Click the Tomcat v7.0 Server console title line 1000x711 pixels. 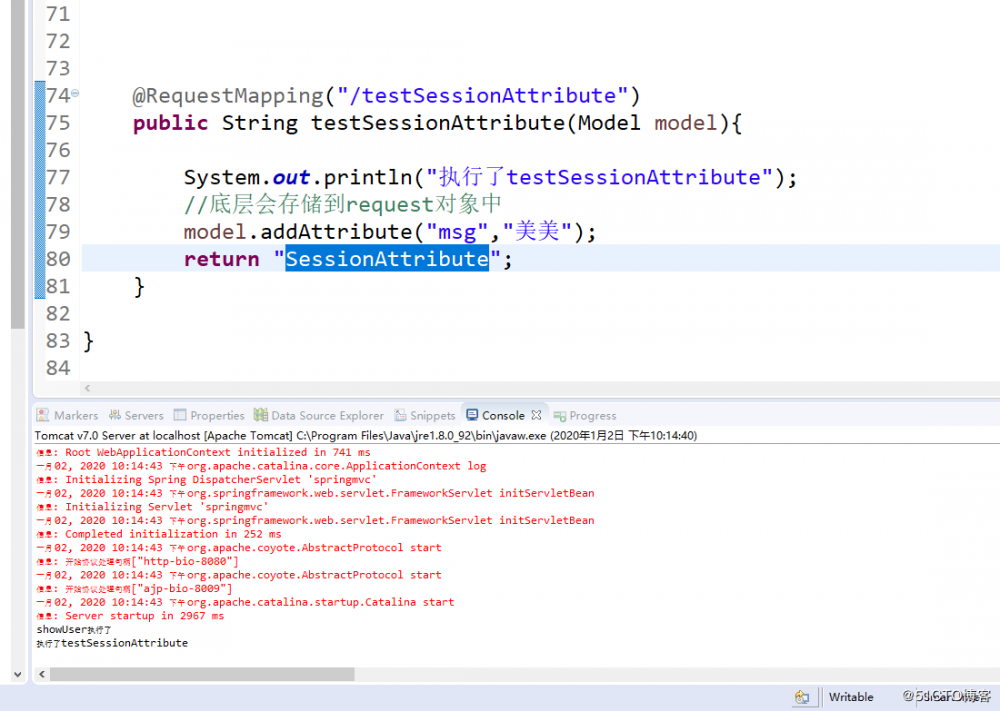(365, 436)
